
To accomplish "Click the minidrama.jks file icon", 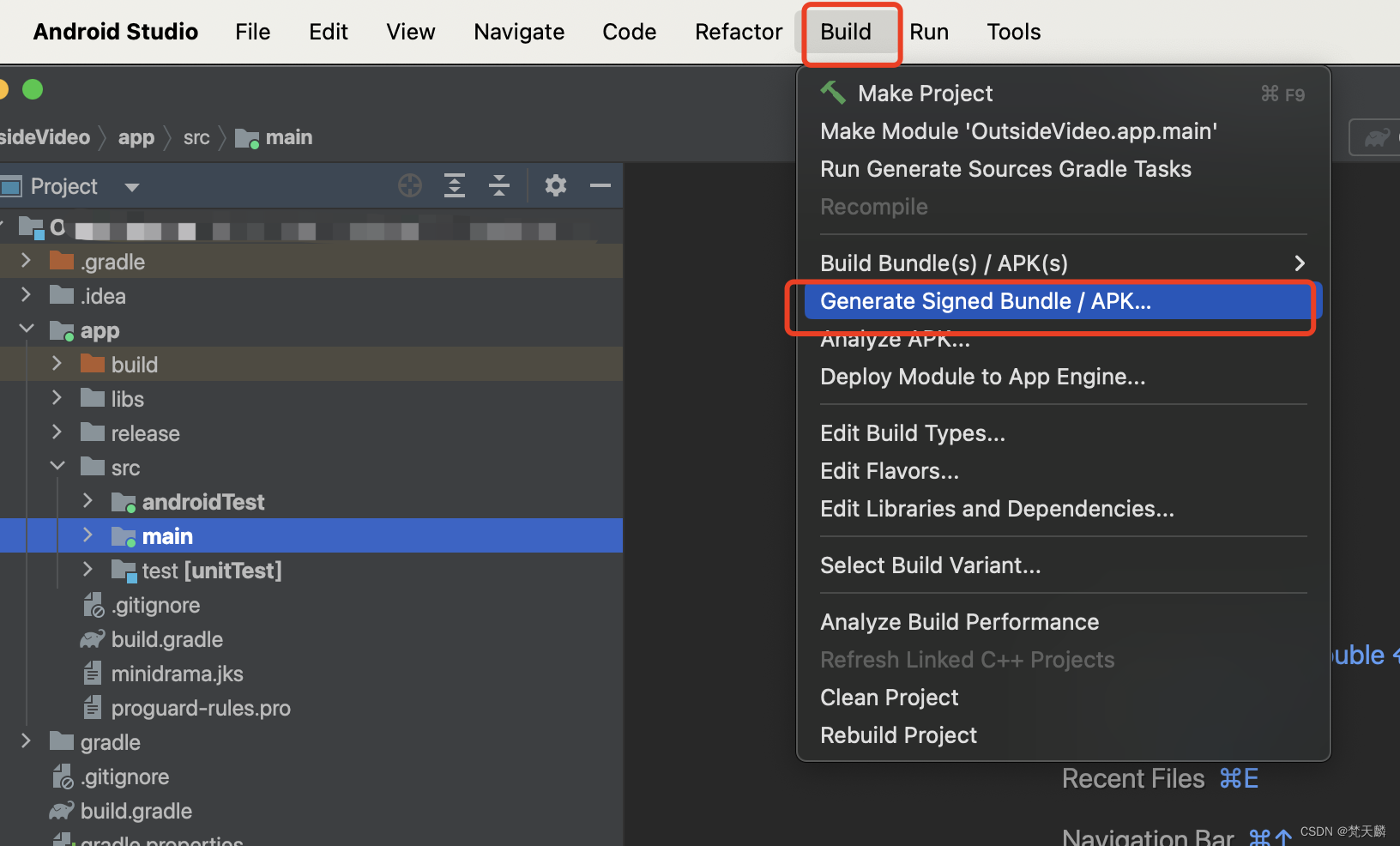I will [93, 674].
